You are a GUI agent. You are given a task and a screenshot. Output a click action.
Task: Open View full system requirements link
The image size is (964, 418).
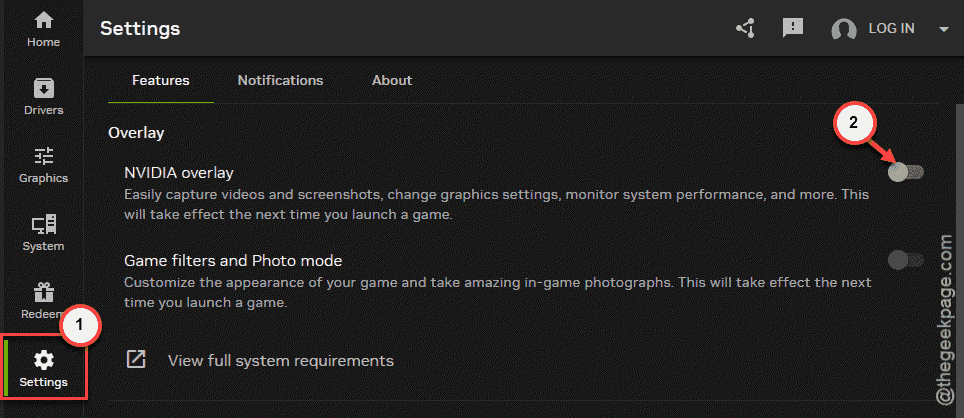pos(280,360)
